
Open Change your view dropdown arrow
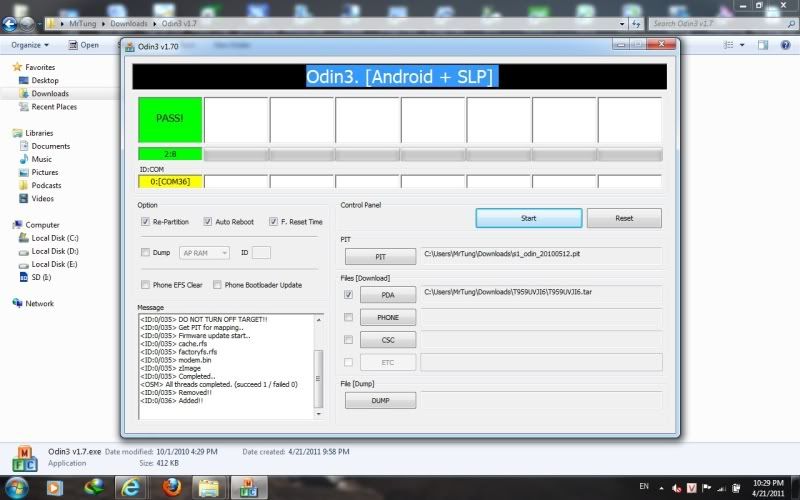coord(742,45)
